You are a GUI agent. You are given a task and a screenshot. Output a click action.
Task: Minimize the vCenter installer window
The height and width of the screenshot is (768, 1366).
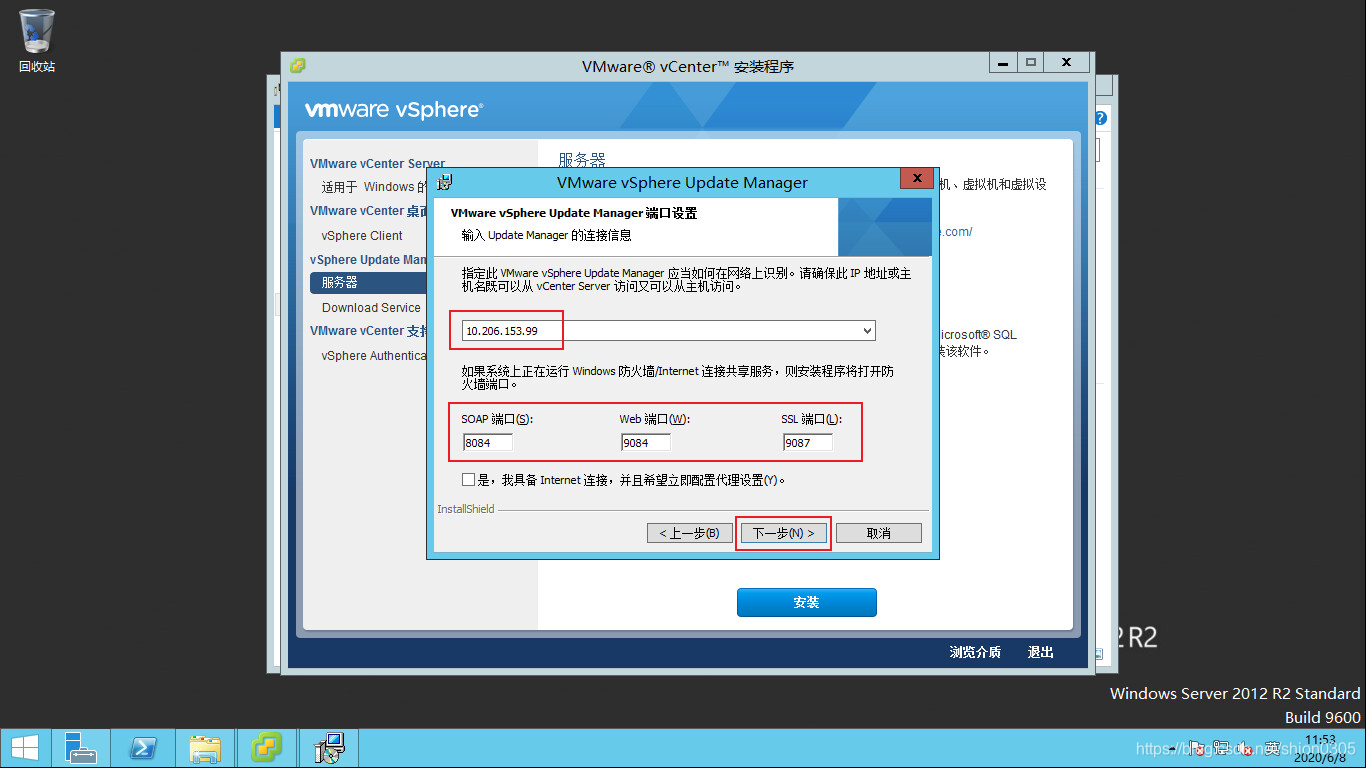(1003, 62)
